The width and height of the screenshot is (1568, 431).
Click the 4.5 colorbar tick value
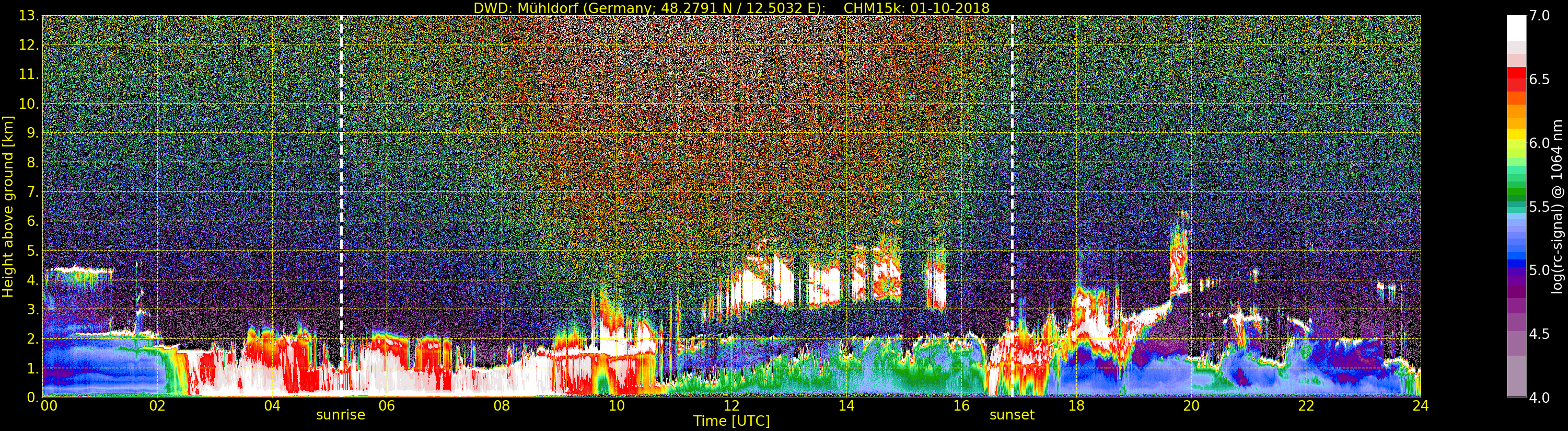[1539, 334]
